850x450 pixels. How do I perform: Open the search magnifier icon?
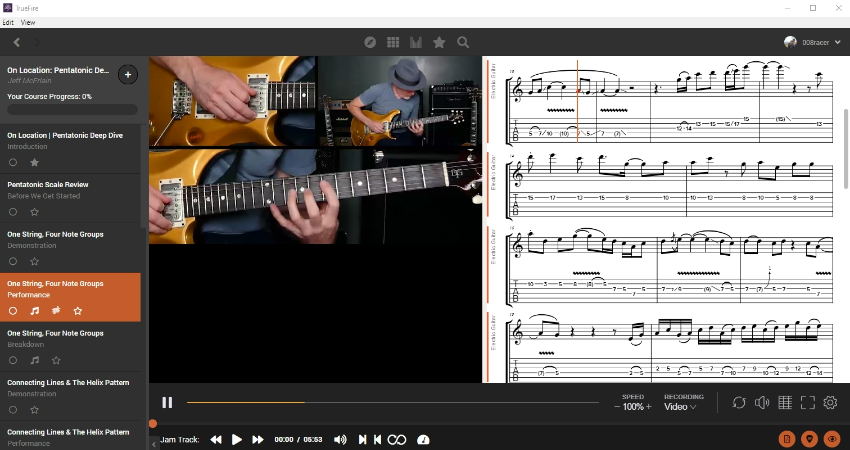click(463, 42)
